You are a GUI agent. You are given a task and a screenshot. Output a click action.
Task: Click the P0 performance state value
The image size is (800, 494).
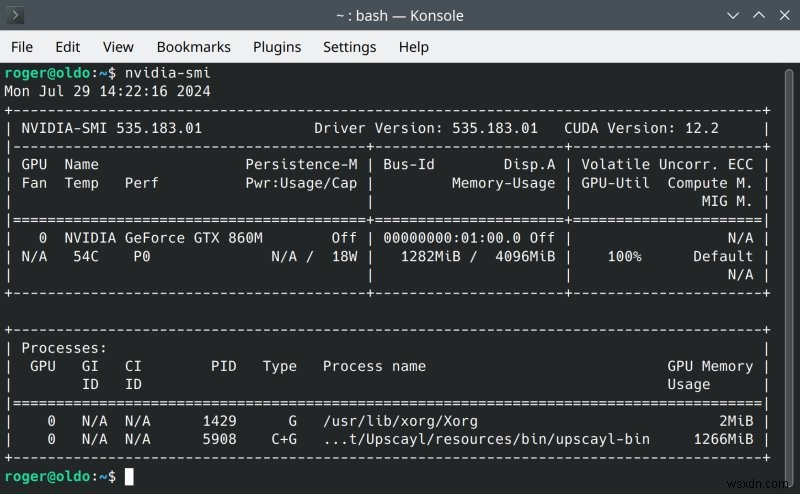coord(141,256)
